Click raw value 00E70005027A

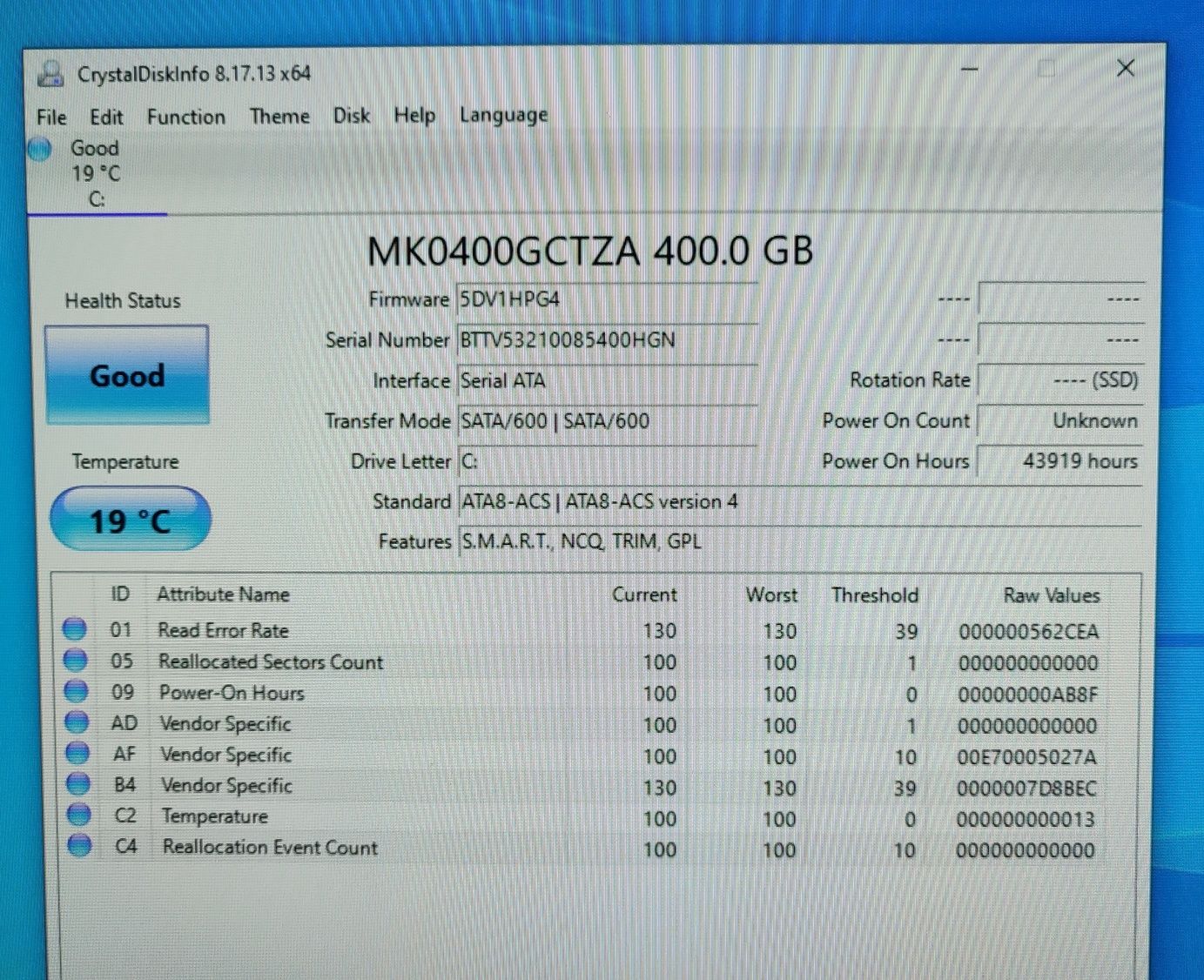(1027, 757)
